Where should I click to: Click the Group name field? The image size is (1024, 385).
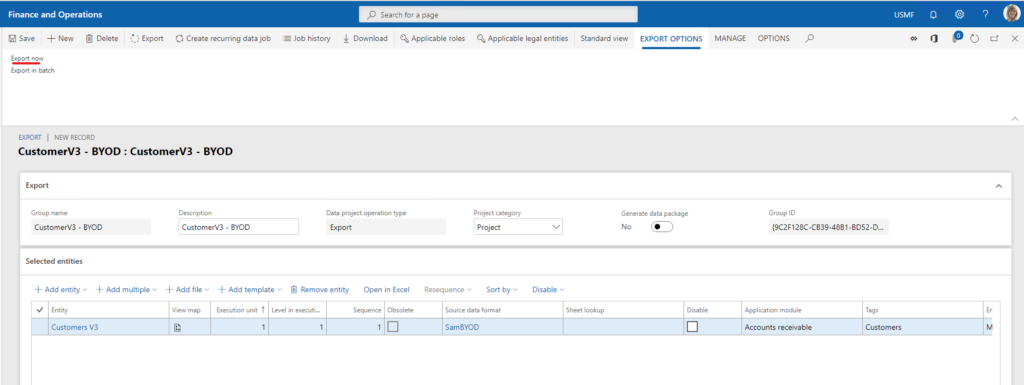[x=91, y=227]
